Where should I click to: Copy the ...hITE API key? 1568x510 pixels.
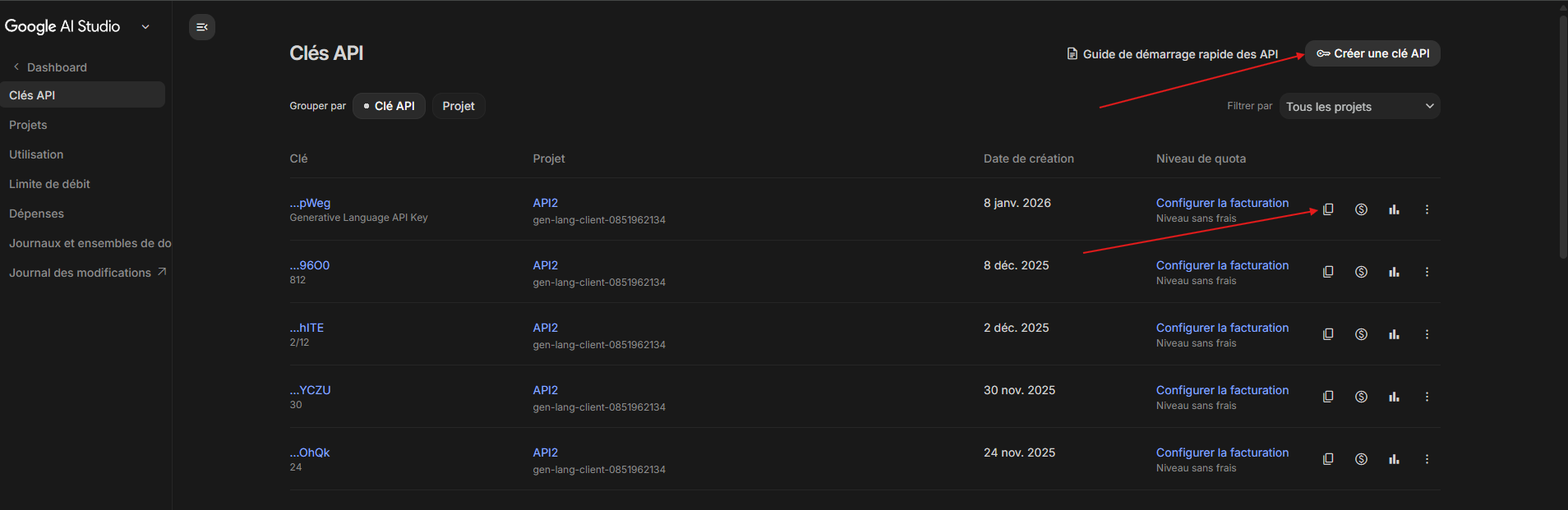click(1328, 334)
